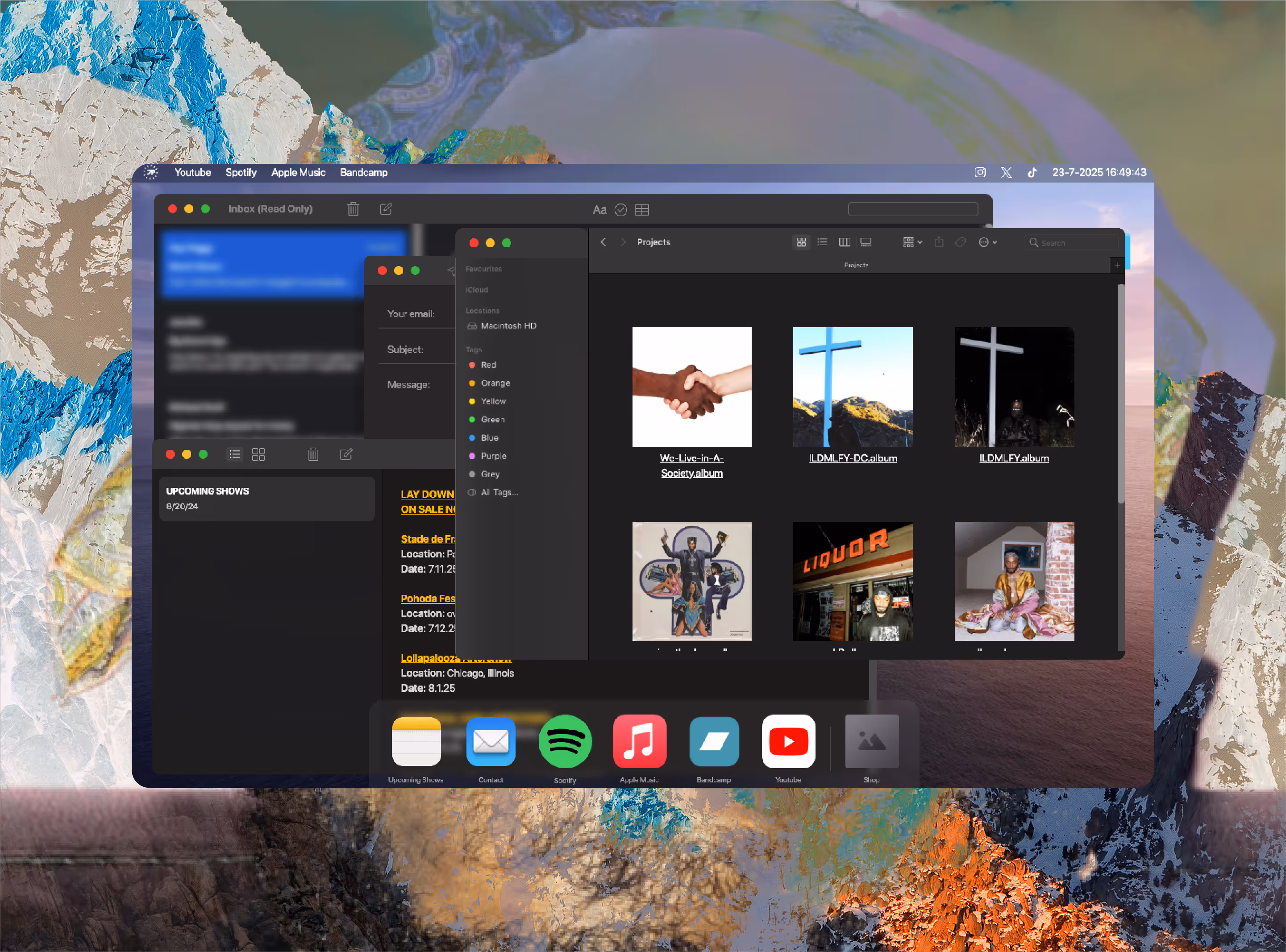Expand All Tags in Finder sidebar
Viewport: 1286px width, 952px height.
499,492
